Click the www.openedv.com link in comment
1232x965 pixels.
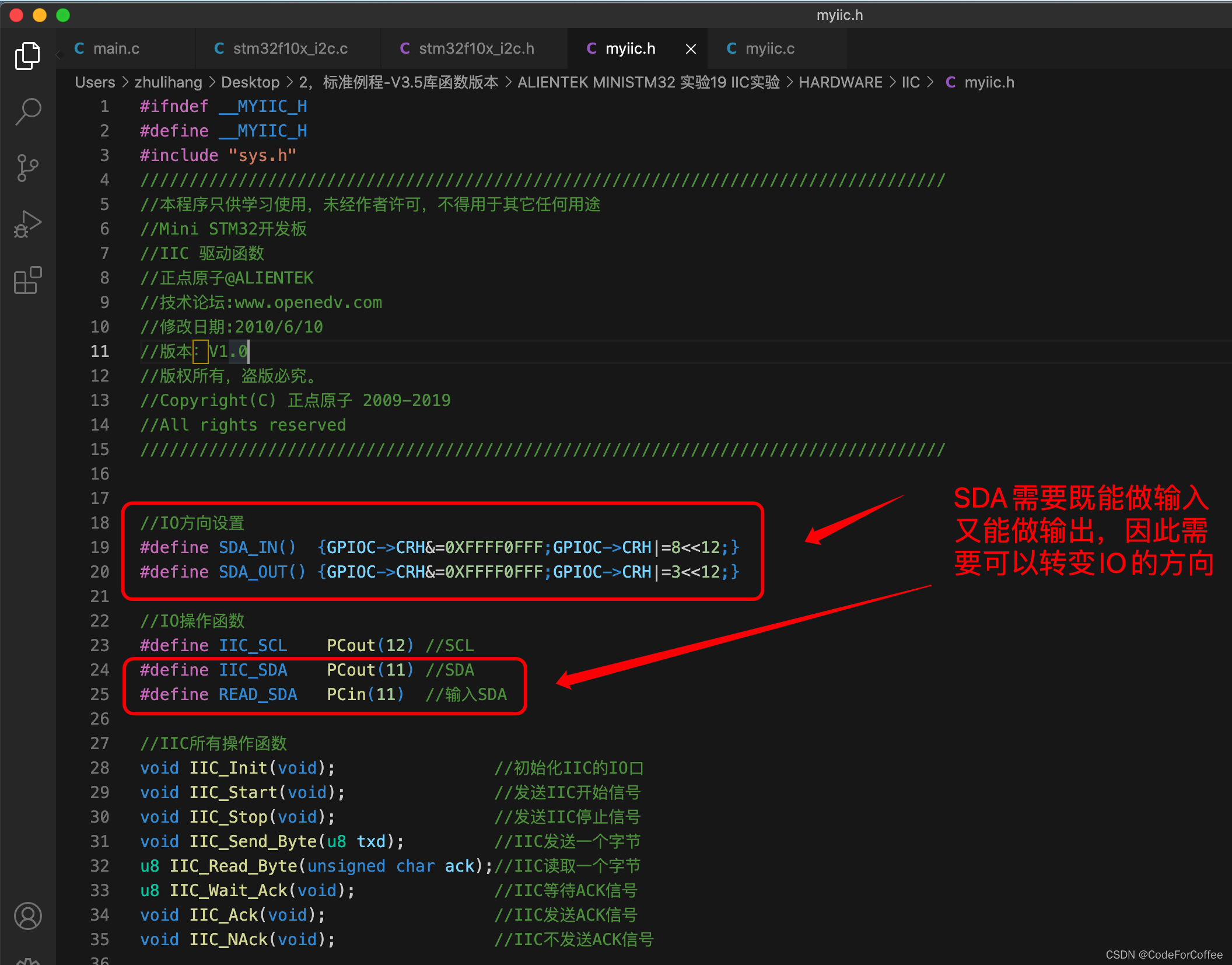pos(308,302)
